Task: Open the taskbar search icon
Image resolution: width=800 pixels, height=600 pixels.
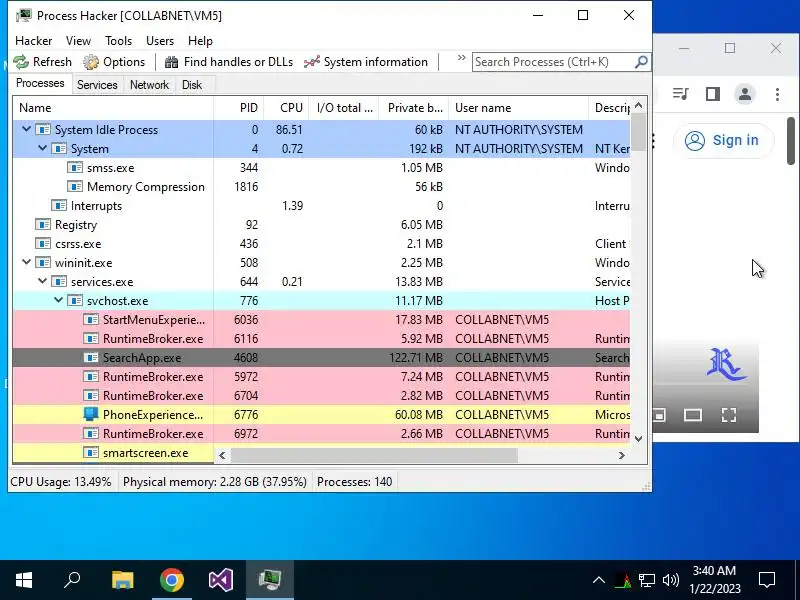Action: pos(72,580)
